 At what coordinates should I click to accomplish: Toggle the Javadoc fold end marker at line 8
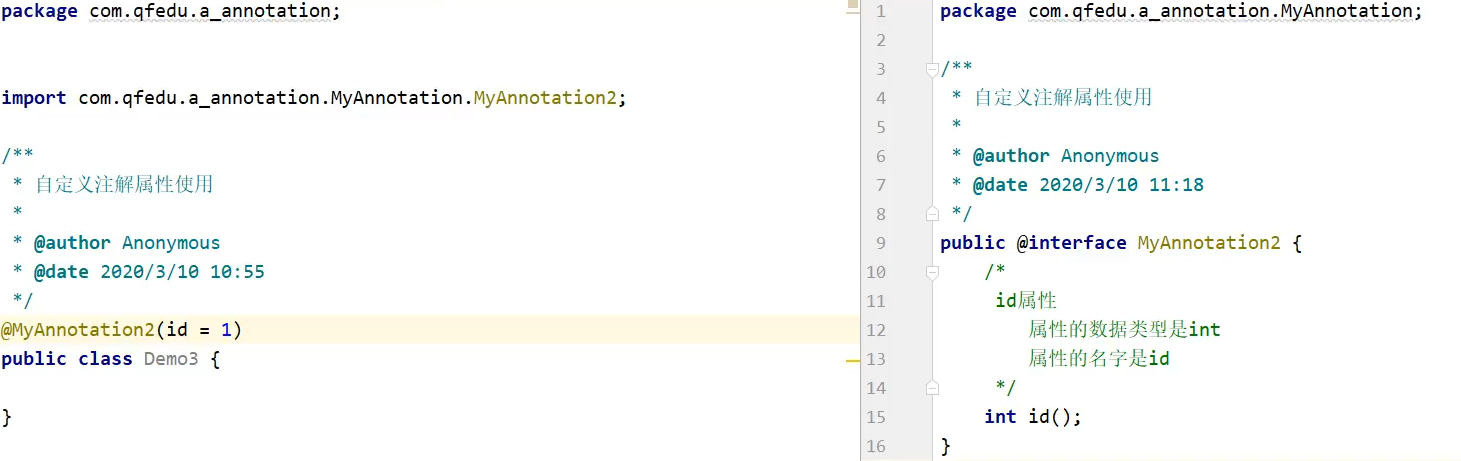[932, 213]
